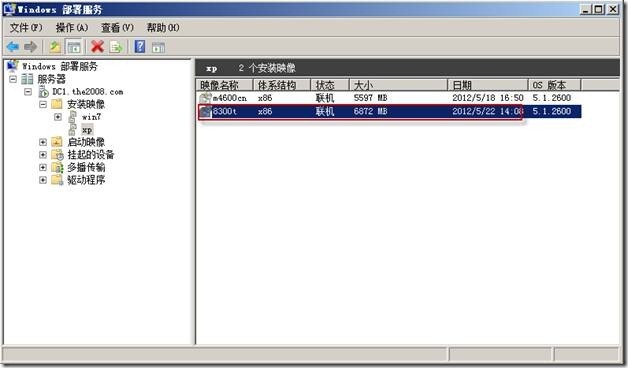Select 挂起的设备 label in tree
628x368 pixels.
tap(91, 155)
